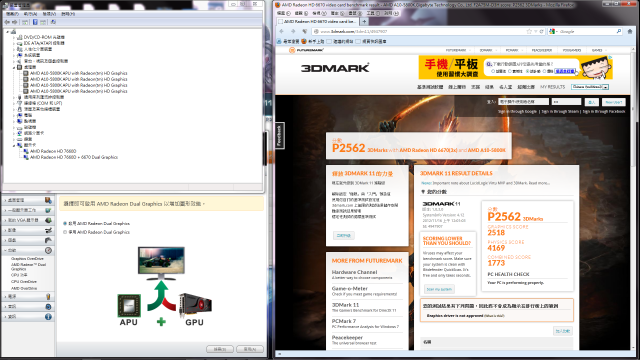This screenshot has width=640, height=360.
Task: Click the left-hand button at Catalyst panel bottom
Action: tap(220, 349)
